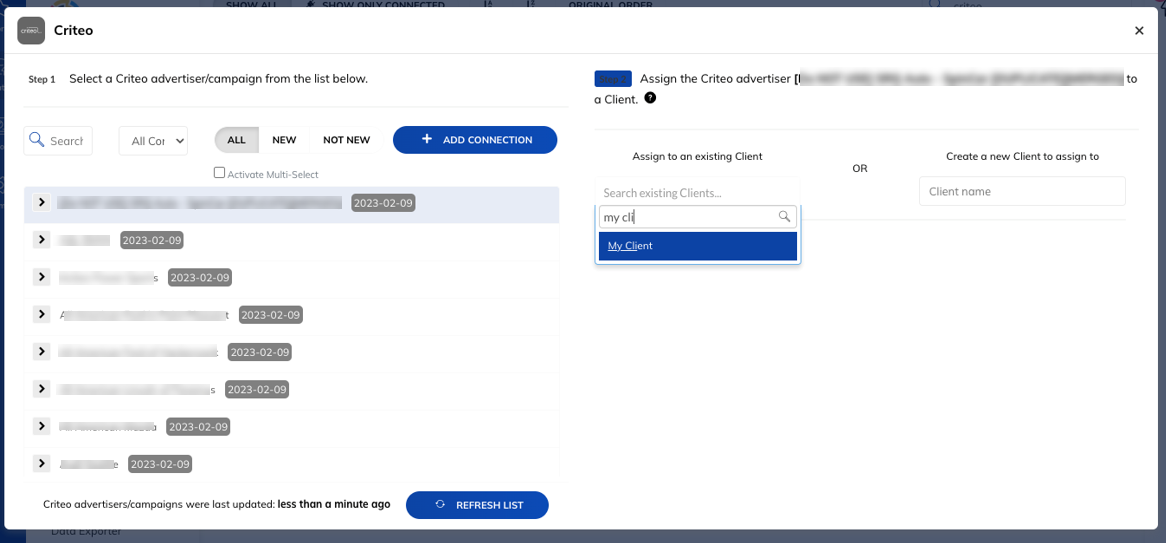Screen dimensions: 1166x543
Task: Select the ALL filter tab
Action: pos(236,140)
